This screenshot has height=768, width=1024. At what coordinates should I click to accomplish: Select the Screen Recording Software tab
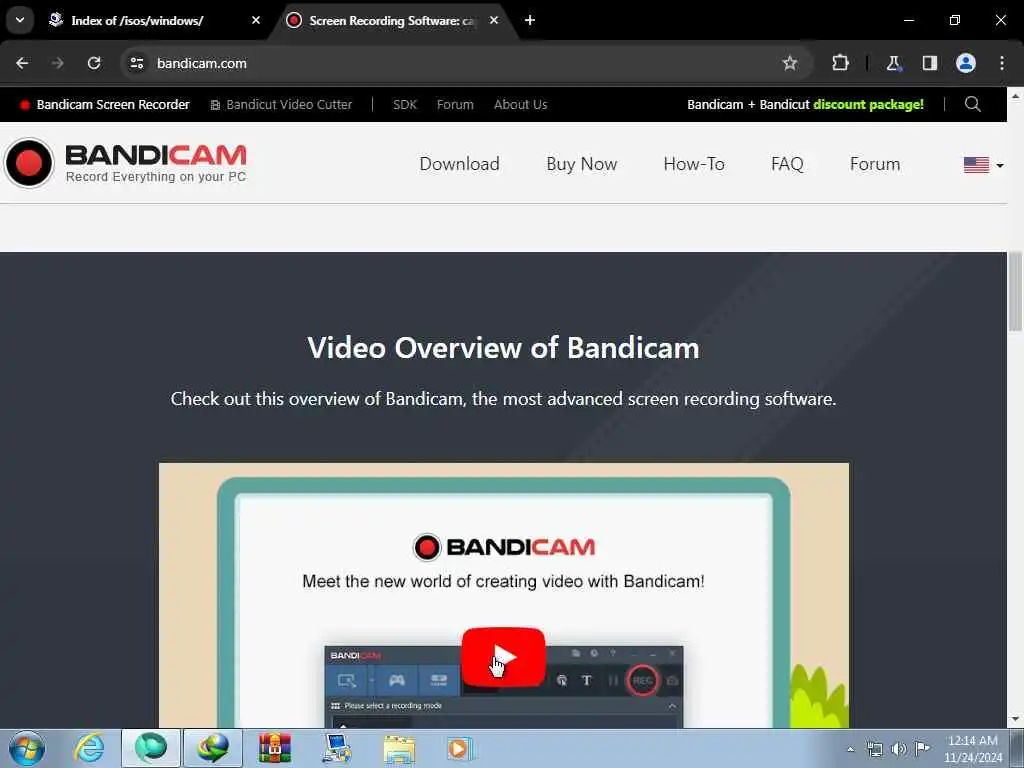(392, 21)
